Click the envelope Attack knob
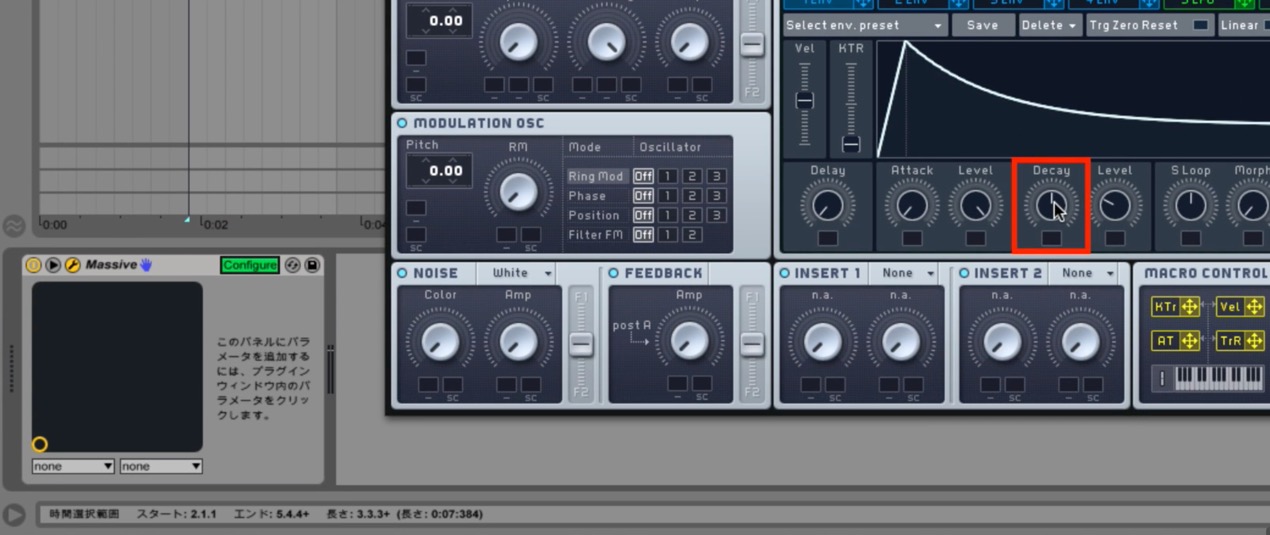This screenshot has height=535, width=1270. (x=911, y=206)
